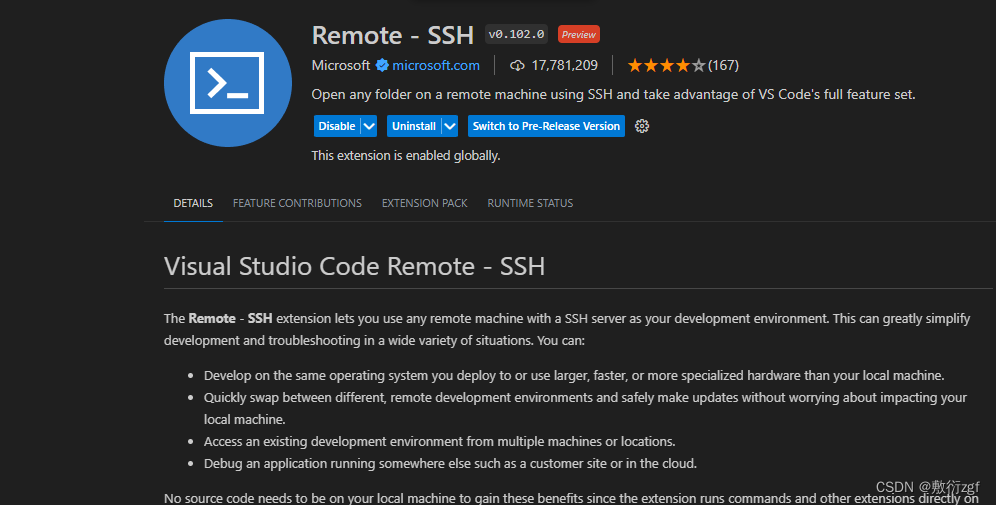Viewport: 996px width, 505px height.
Task: Click the 'Remote - SSH' extension title
Action: tap(393, 35)
